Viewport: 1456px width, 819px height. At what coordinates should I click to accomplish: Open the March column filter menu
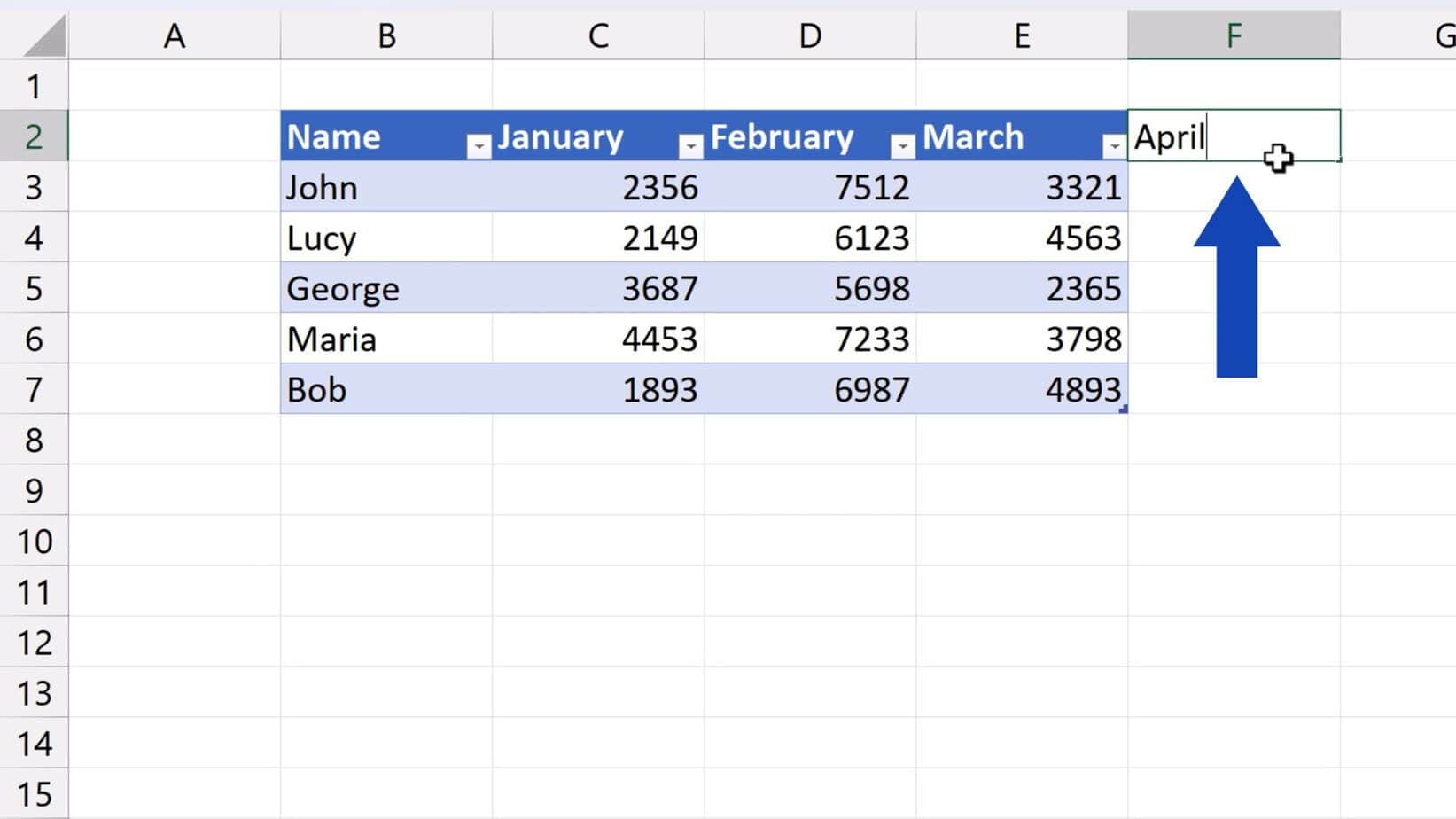pyautogui.click(x=1115, y=144)
